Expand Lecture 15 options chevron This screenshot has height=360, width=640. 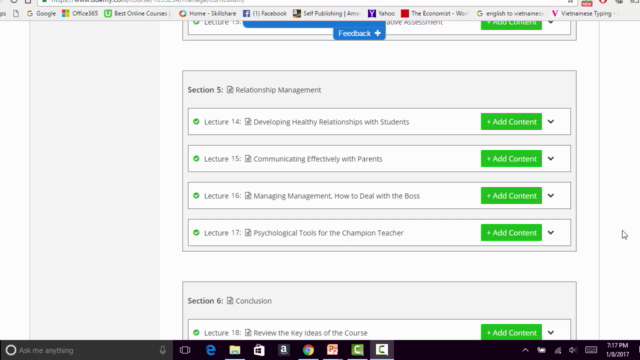click(x=551, y=159)
